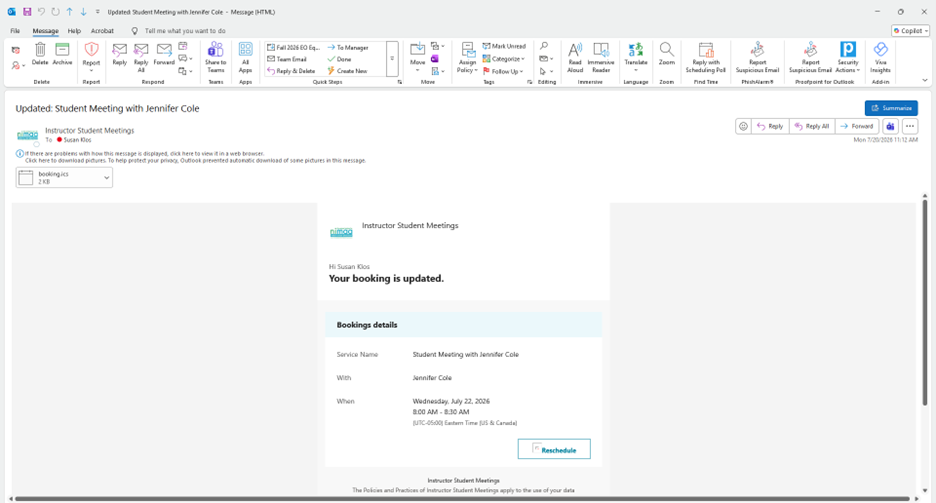The image size is (936, 503).
Task: Open the Teams icon beside Forward
Action: point(890,126)
